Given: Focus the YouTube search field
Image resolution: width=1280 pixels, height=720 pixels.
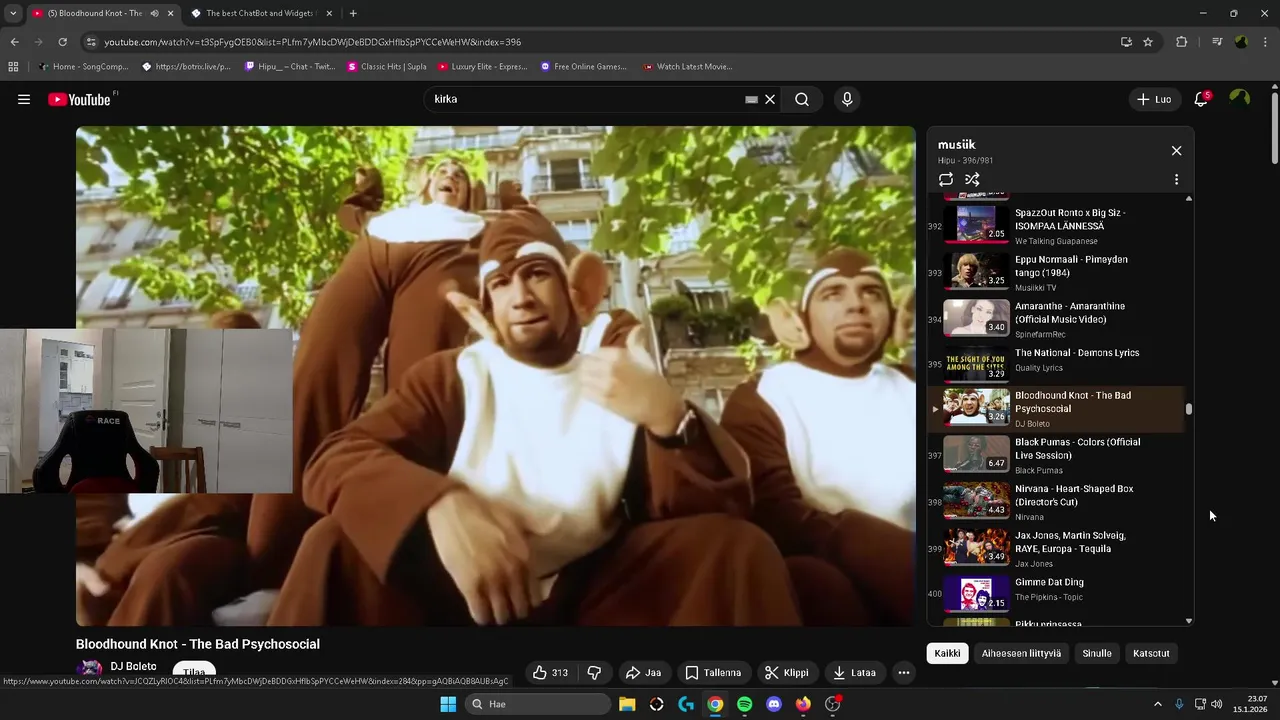Looking at the screenshot, I should click(585, 99).
